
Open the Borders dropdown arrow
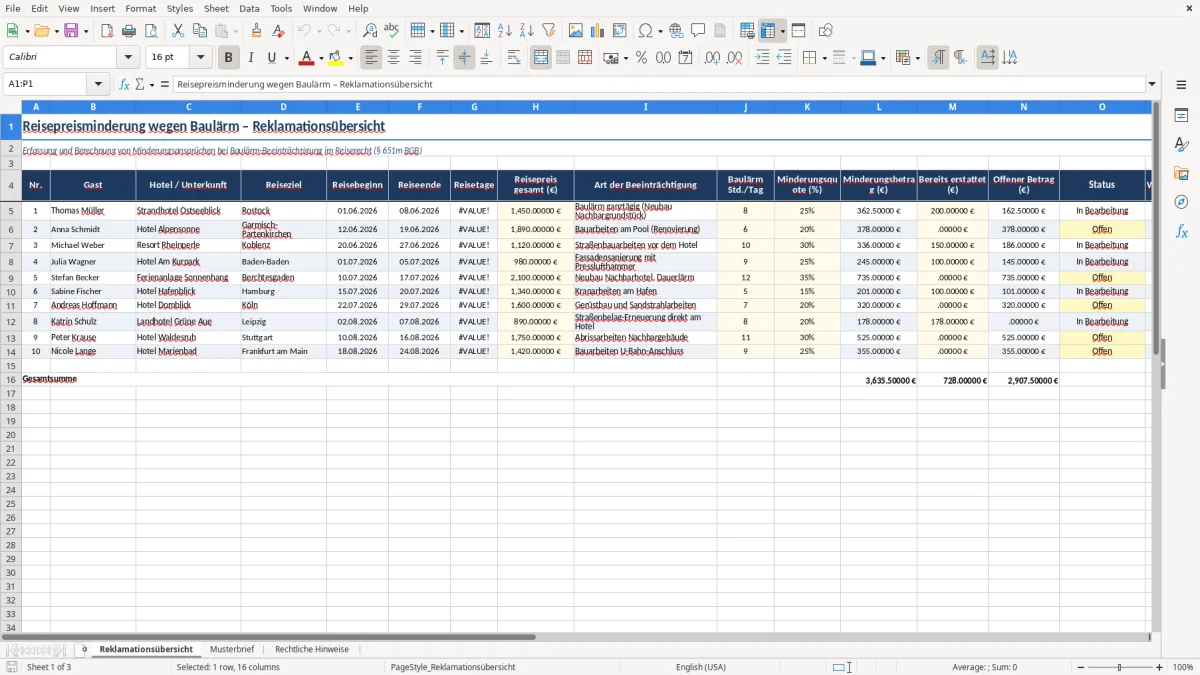(824, 58)
